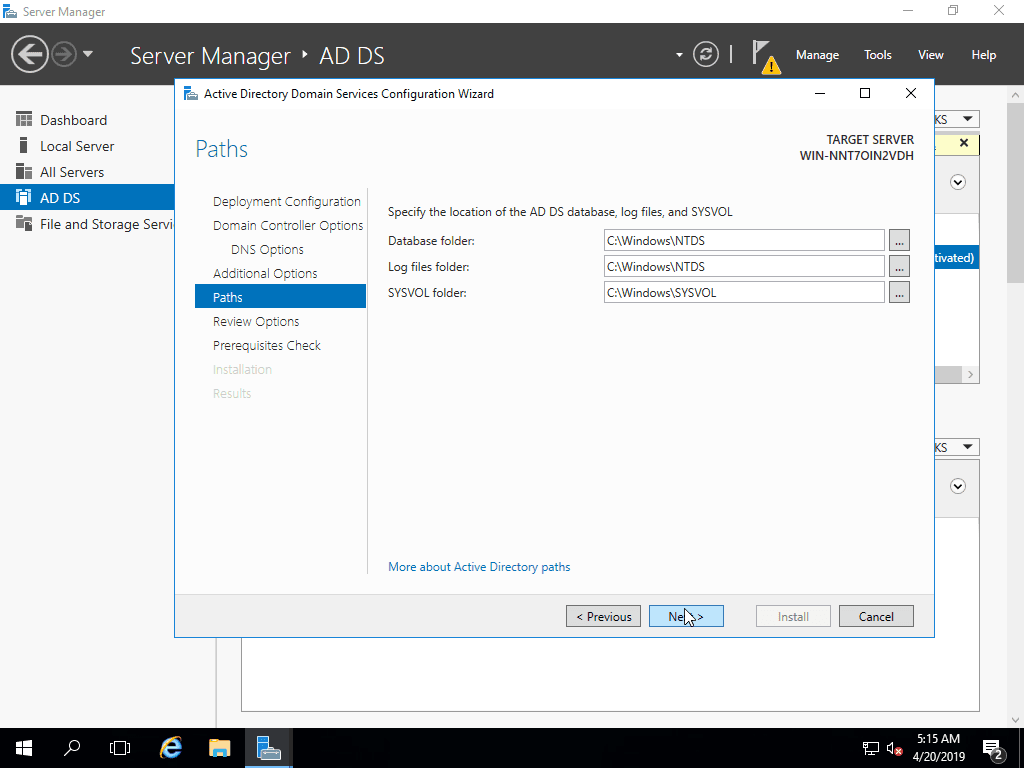Screen dimensions: 1024x768
Task: Select All Servers in the sidebar
Action: click(88, 172)
